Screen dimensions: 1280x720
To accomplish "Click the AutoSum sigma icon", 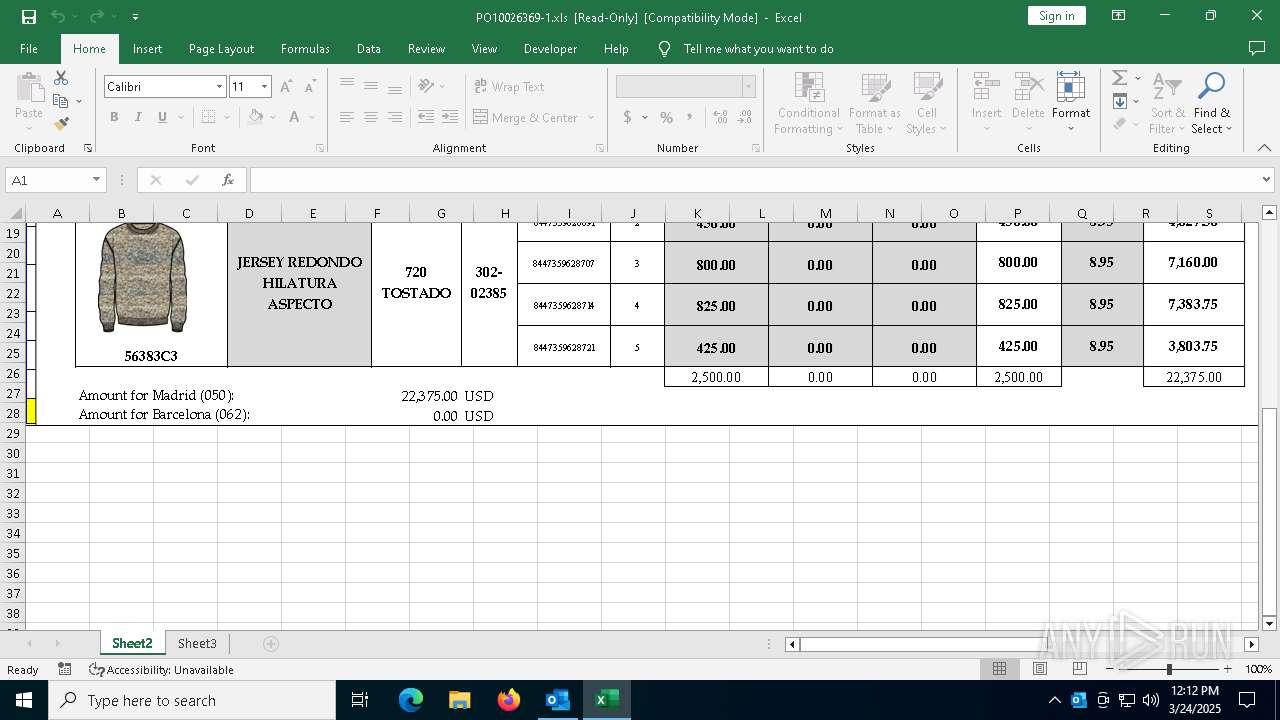I will click(x=1119, y=78).
